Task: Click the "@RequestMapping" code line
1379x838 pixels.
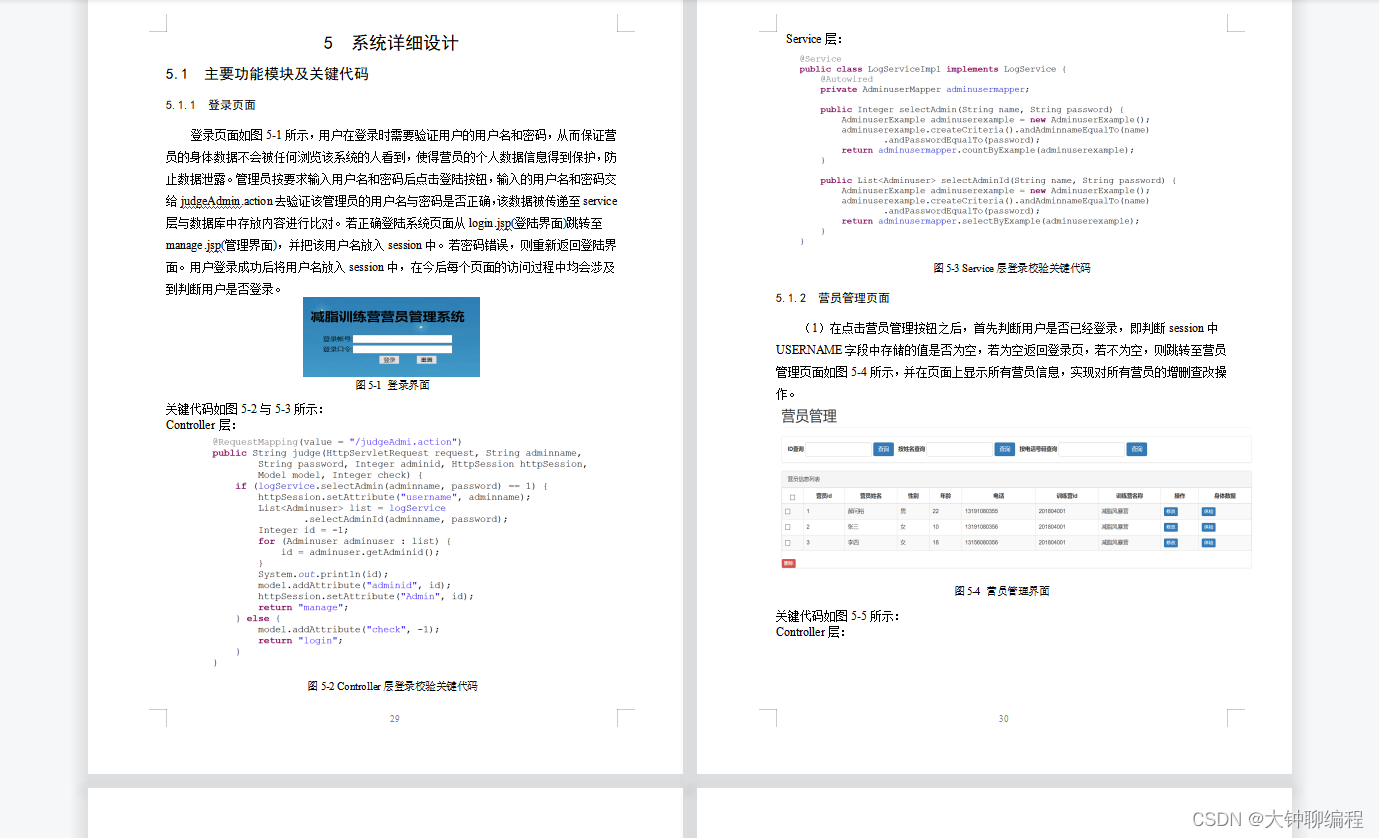Action: [x=337, y=441]
